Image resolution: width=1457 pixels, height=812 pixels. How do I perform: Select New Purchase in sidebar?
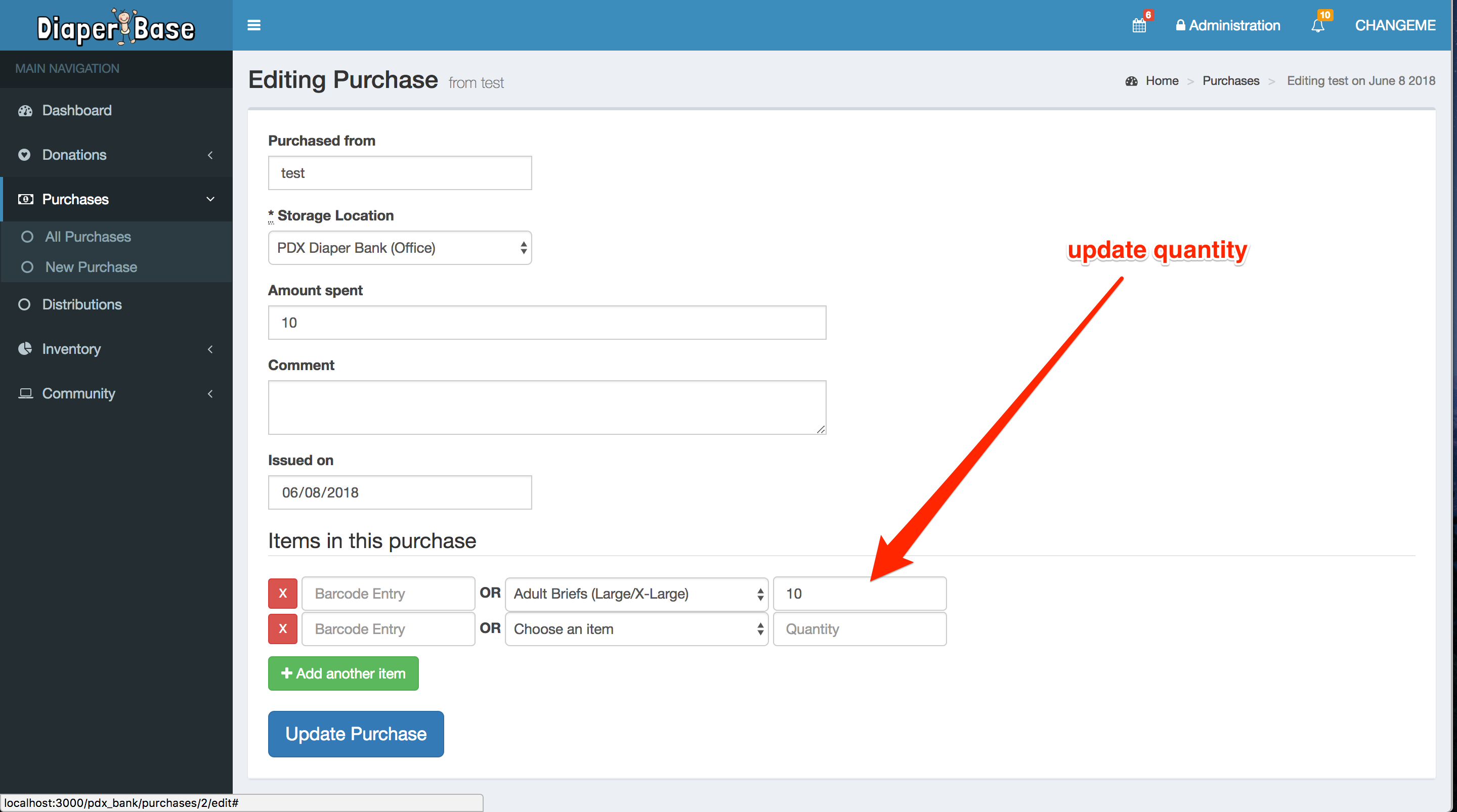[91, 267]
